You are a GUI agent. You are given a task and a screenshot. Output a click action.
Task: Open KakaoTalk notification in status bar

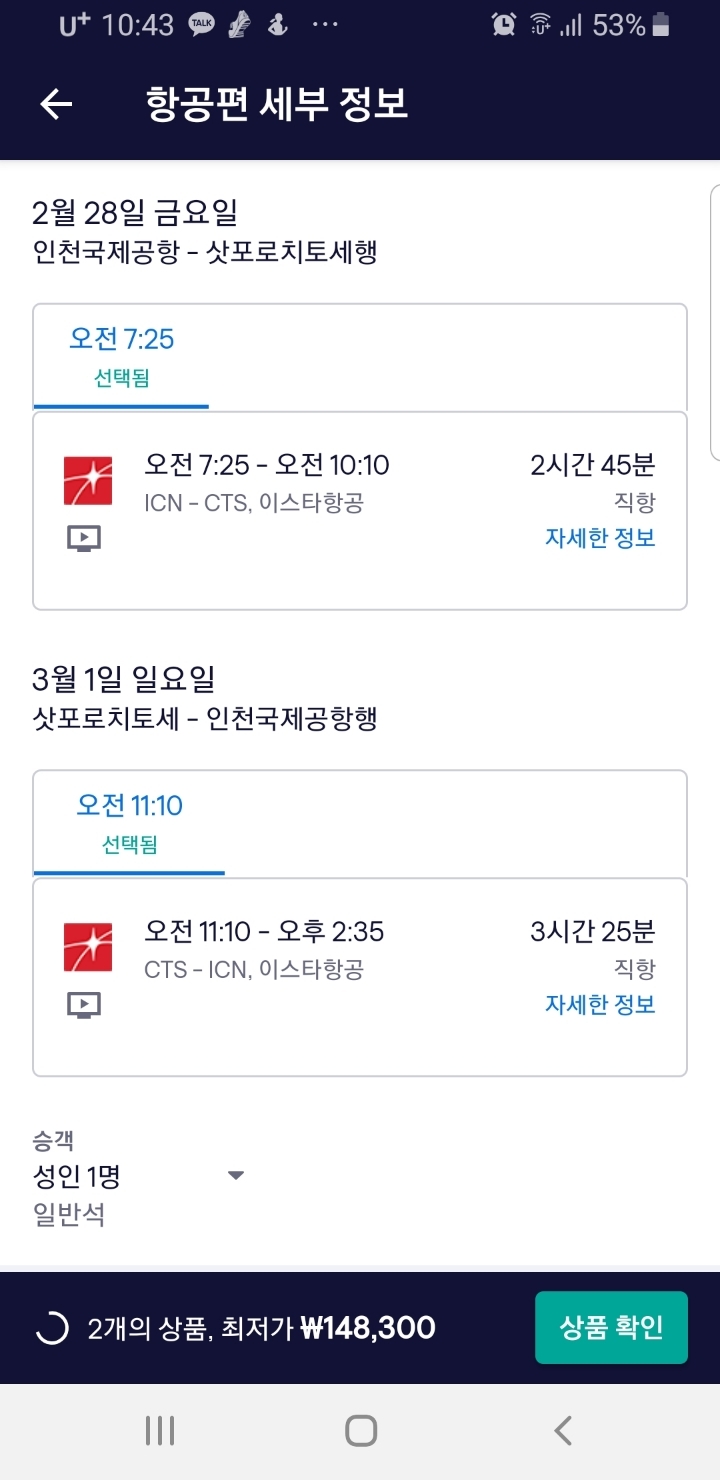pos(203,26)
